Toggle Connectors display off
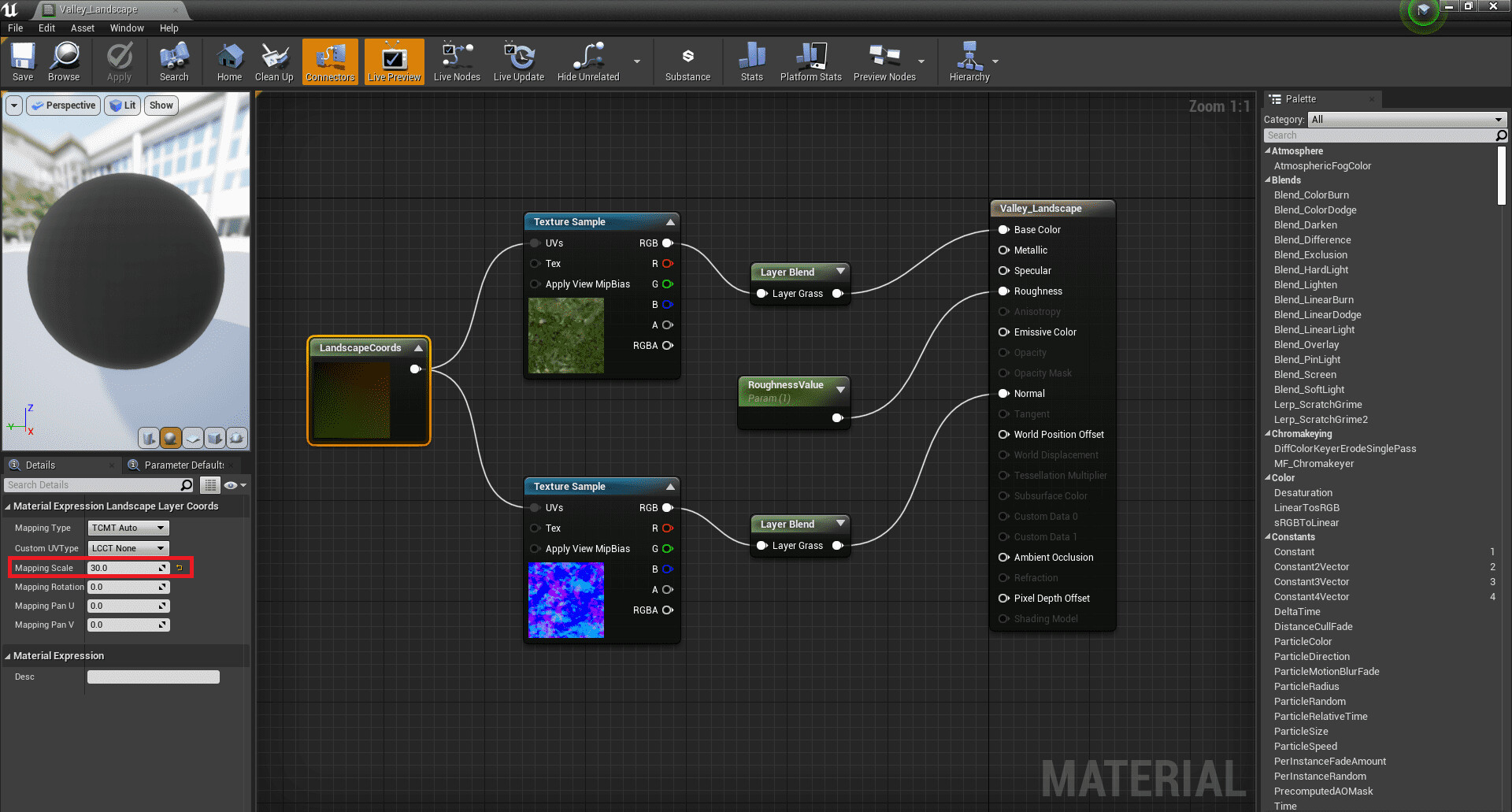Screen dimensions: 1512x812 (x=330, y=61)
